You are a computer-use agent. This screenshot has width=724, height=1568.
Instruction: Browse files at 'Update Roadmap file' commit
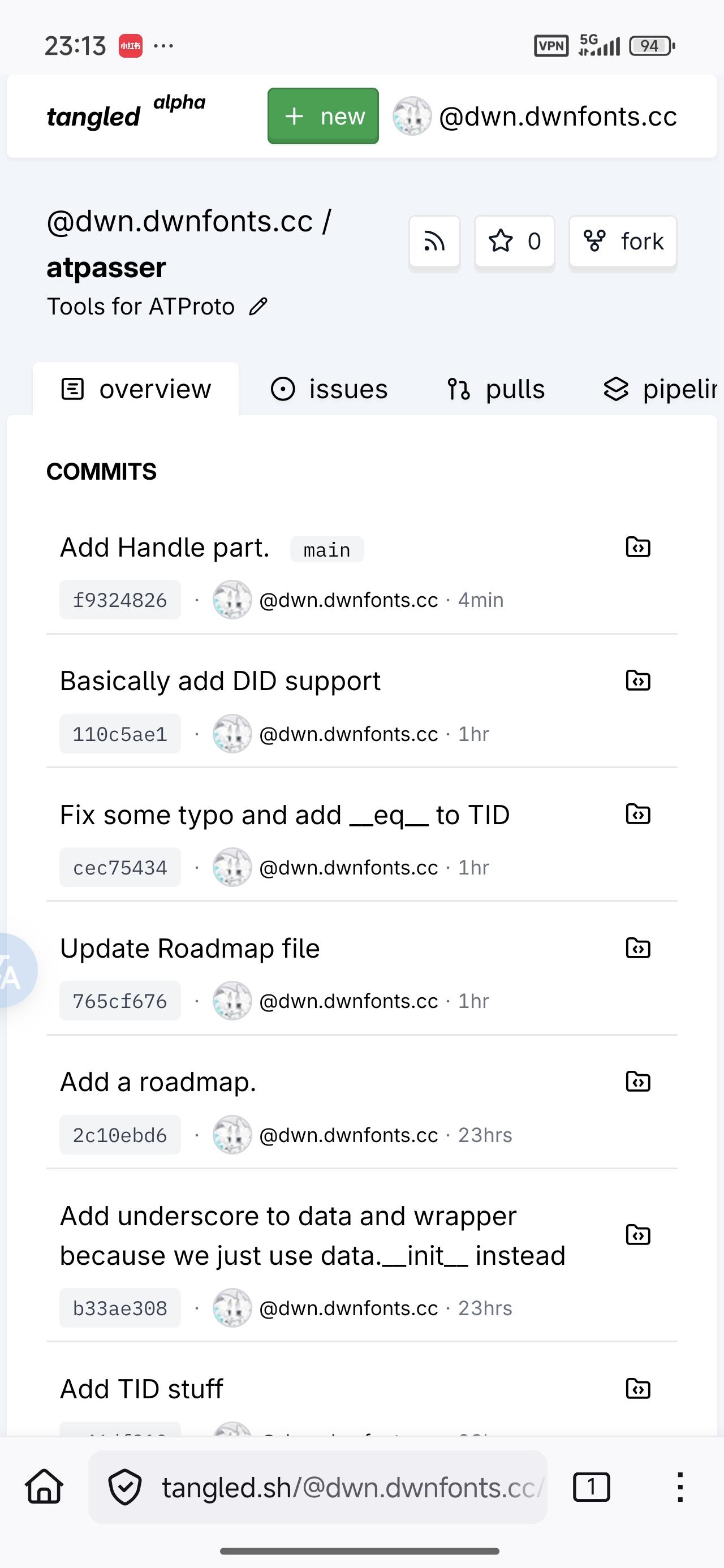click(637, 947)
